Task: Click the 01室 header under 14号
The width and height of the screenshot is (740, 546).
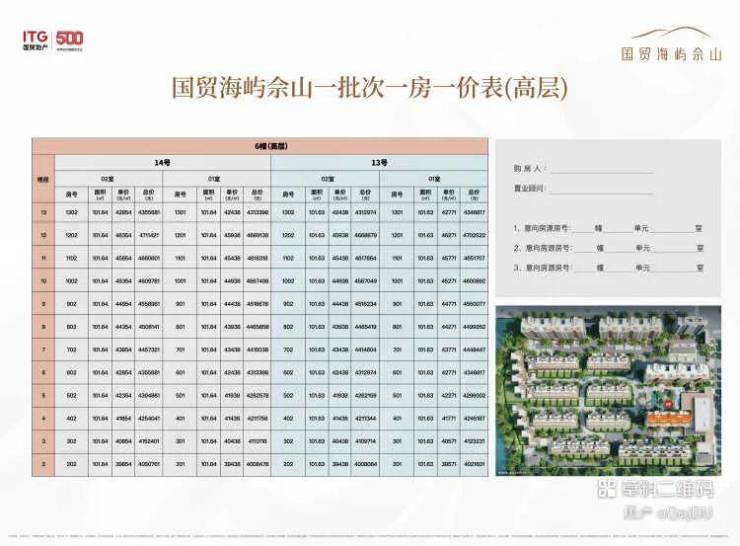Action: point(217,179)
